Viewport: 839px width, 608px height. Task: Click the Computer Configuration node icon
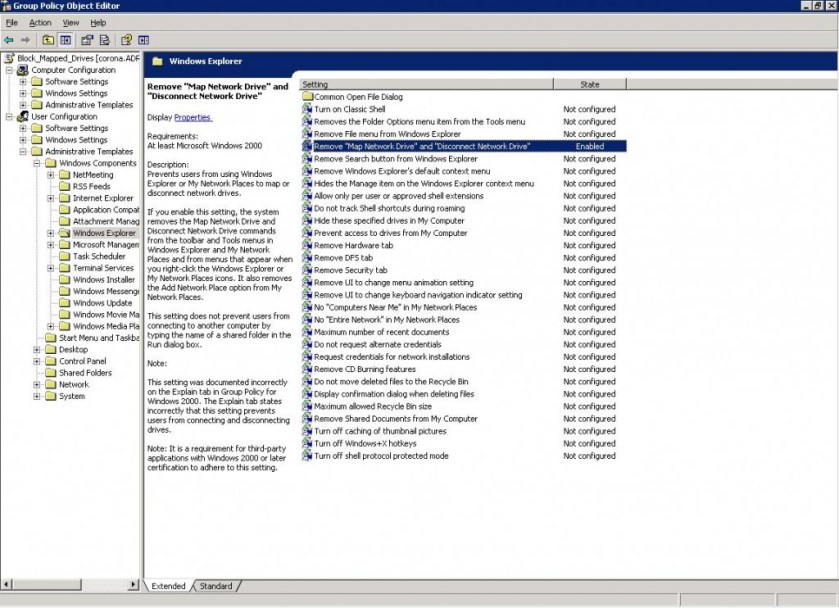(x=23, y=70)
